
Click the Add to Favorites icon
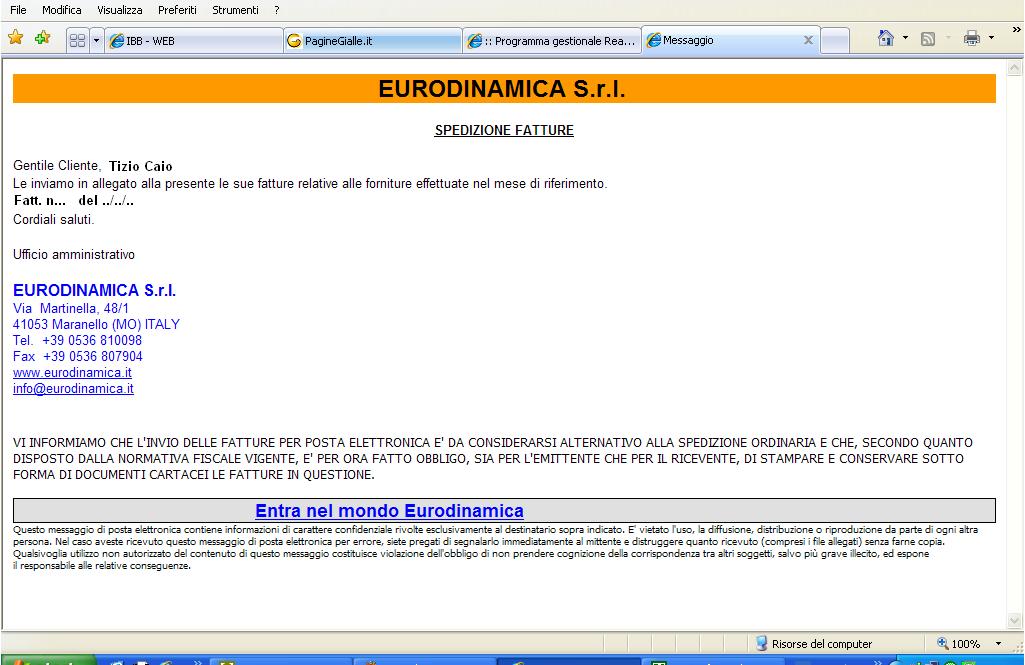click(42, 38)
